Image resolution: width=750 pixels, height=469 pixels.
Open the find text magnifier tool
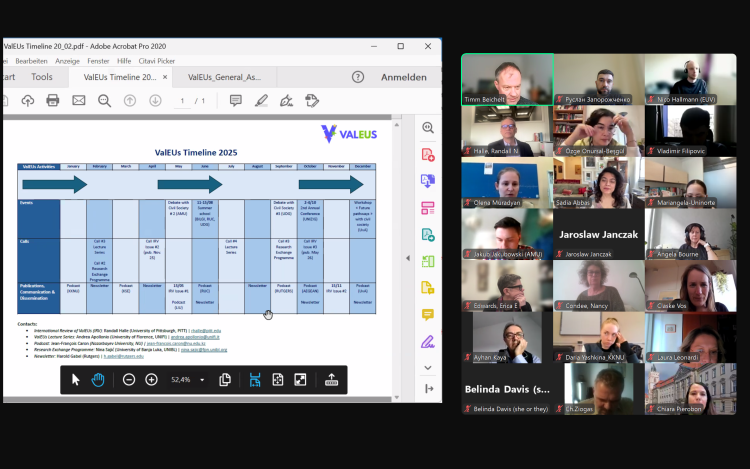[105, 101]
